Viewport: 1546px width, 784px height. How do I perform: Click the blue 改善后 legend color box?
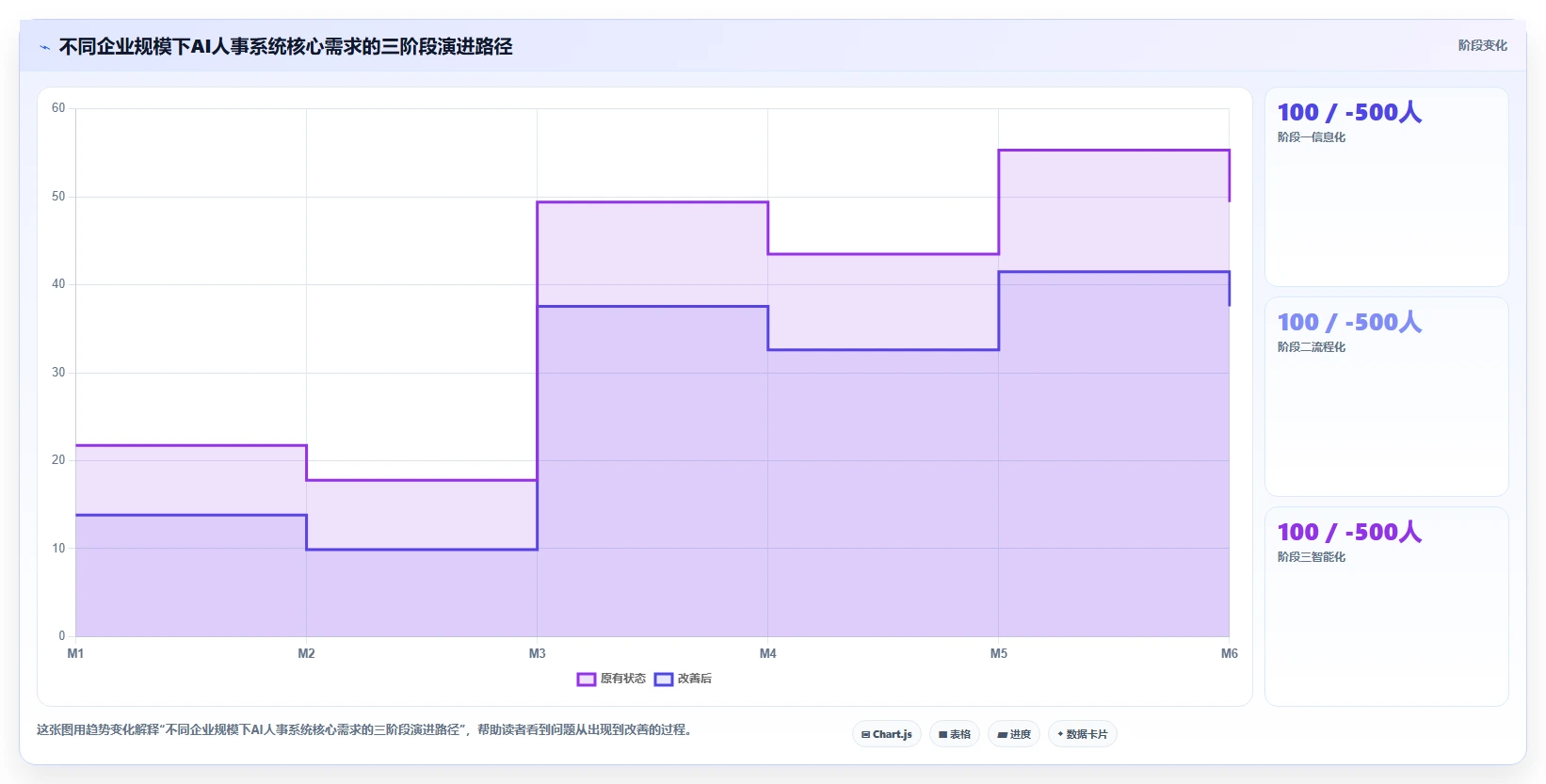click(664, 679)
